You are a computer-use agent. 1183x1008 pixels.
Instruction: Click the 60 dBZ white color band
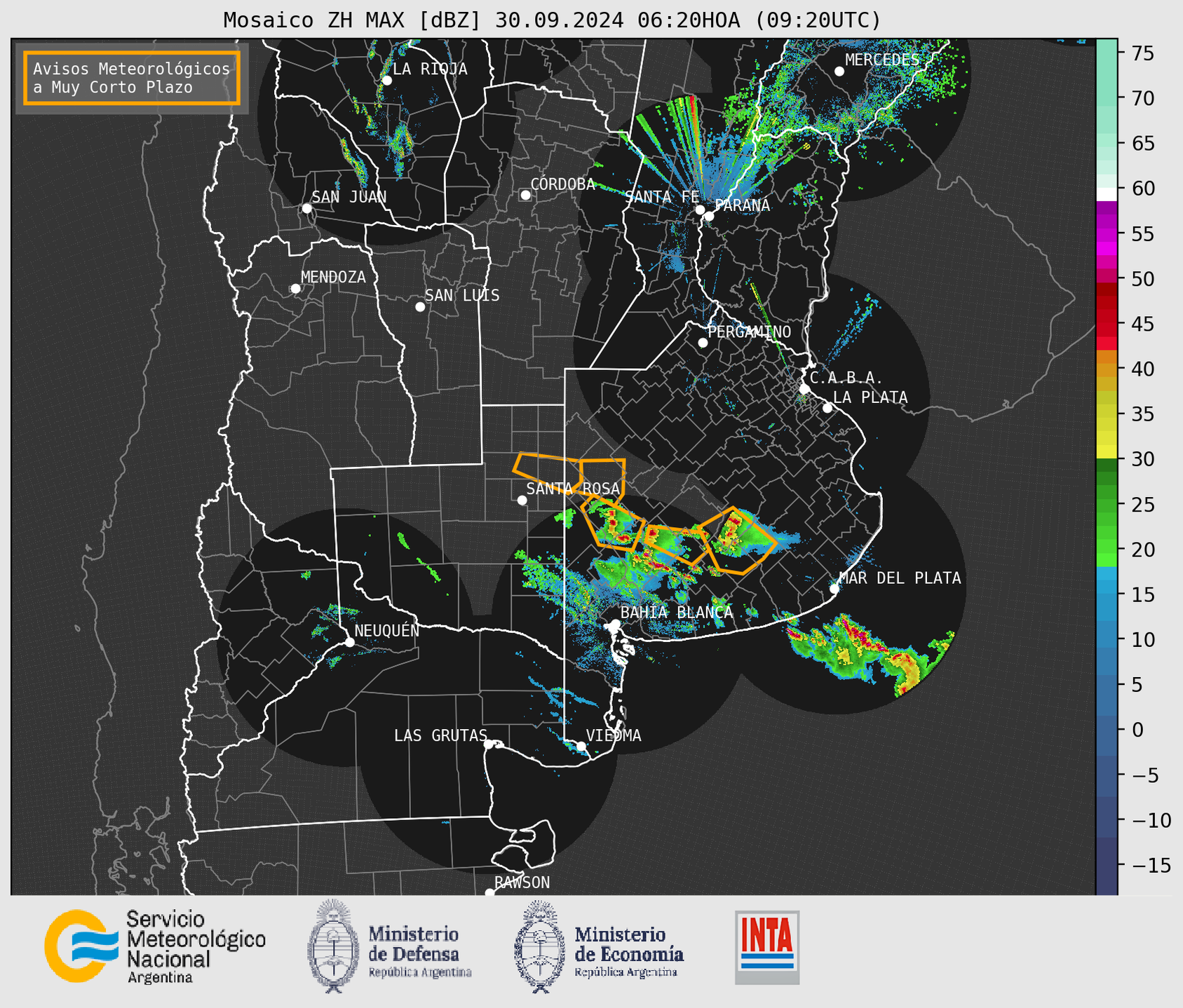coord(1107,194)
